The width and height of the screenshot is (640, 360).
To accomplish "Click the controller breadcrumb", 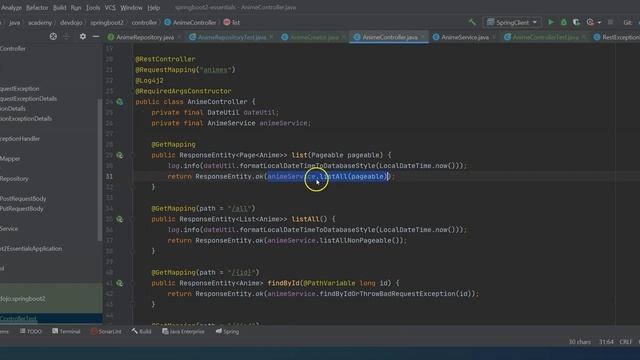I will coord(144,22).
